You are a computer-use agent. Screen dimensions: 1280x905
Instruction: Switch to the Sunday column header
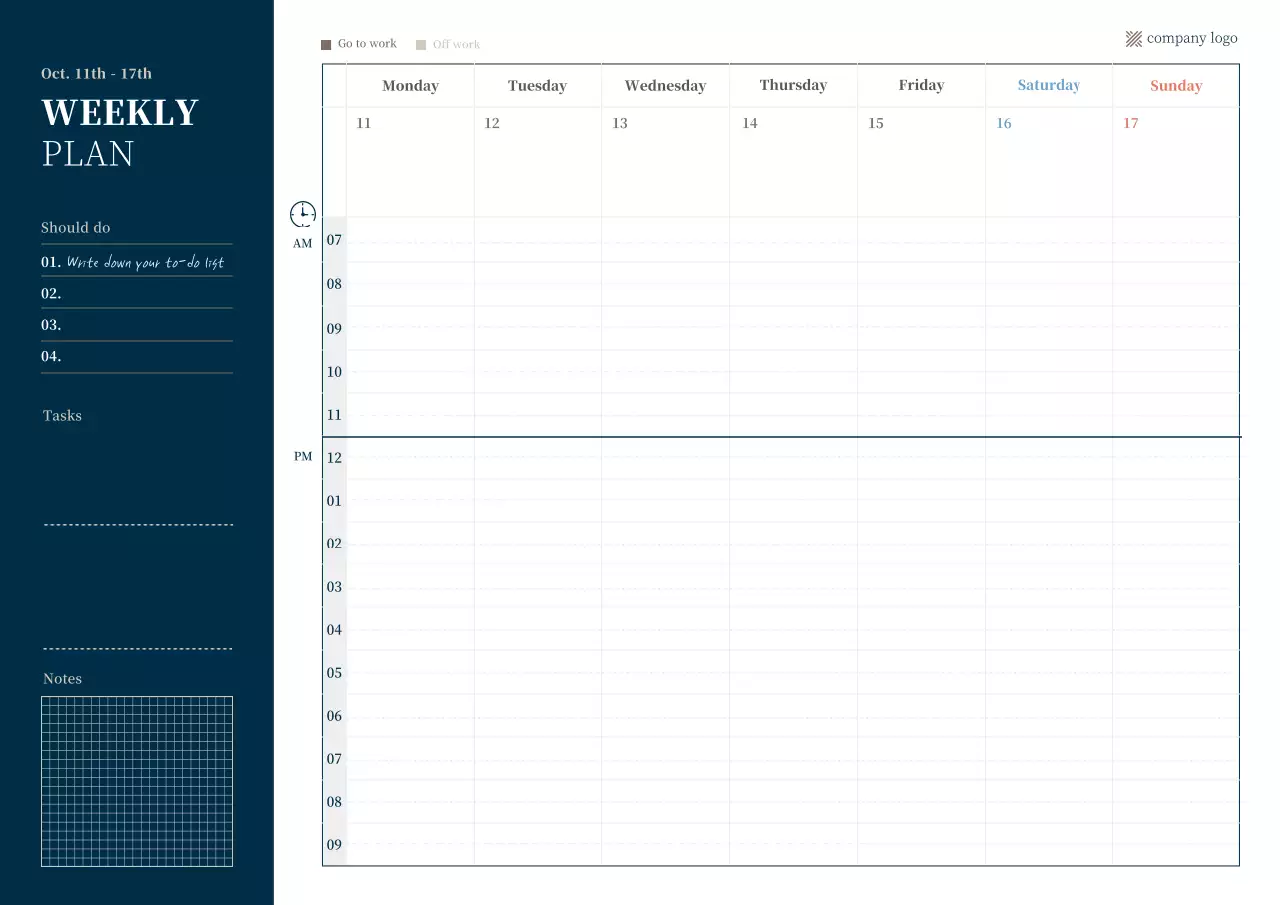point(1175,86)
